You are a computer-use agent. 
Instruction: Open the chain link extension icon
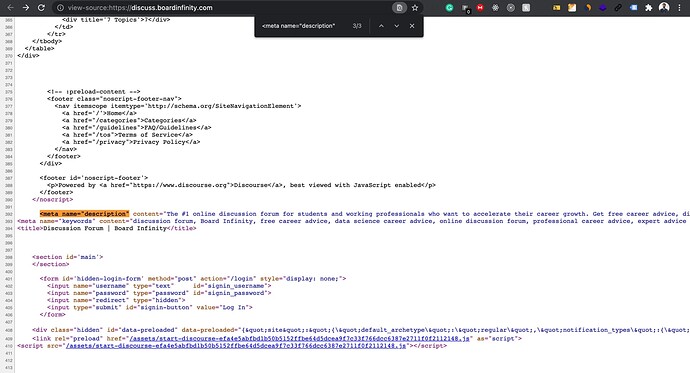tap(618, 7)
